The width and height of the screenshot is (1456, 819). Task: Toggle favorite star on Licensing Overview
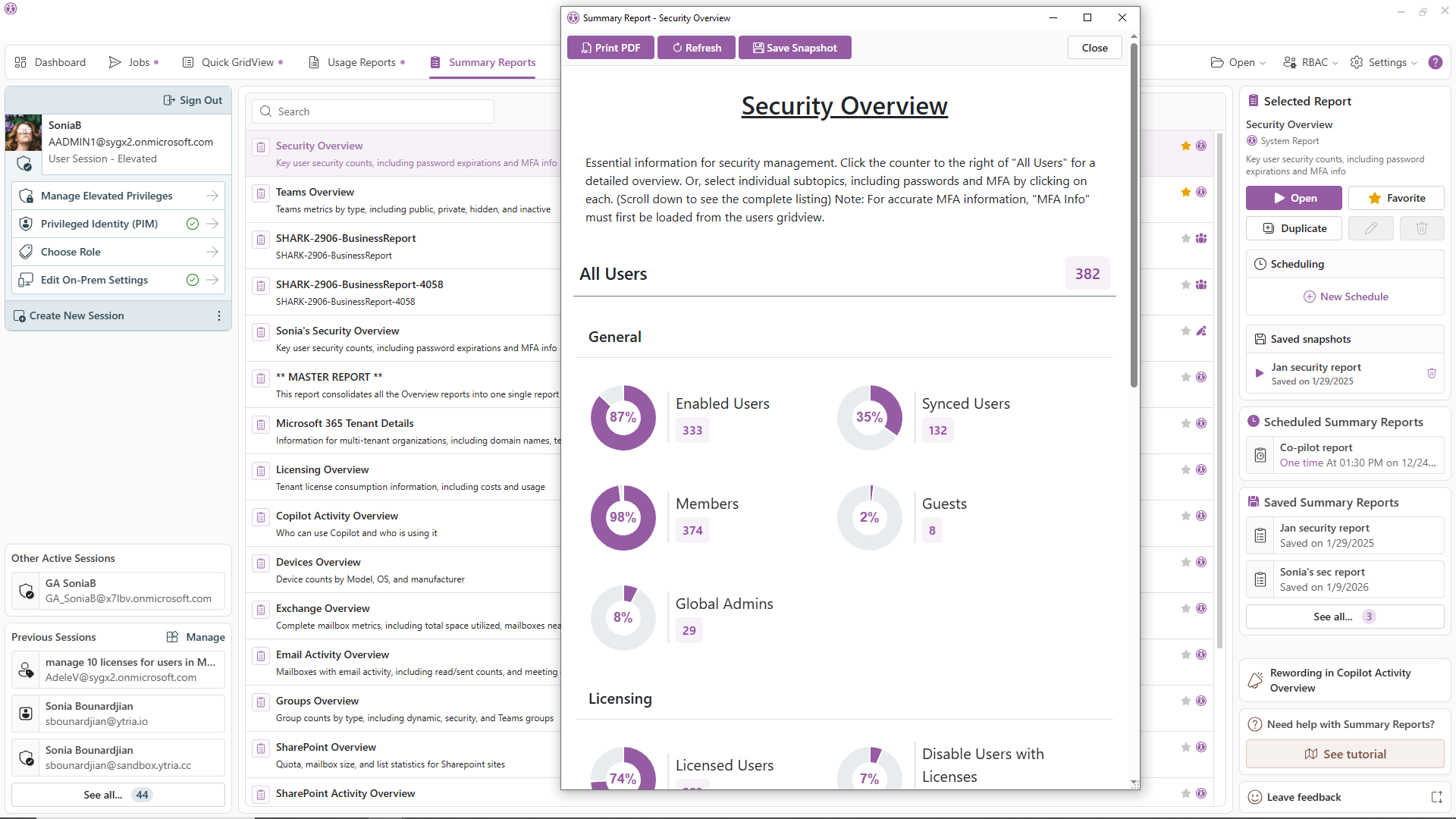[x=1185, y=469]
